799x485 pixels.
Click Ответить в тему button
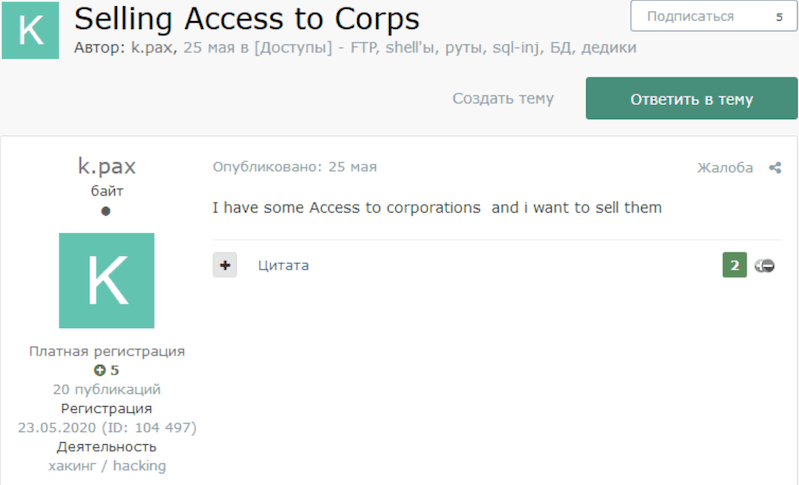691,99
